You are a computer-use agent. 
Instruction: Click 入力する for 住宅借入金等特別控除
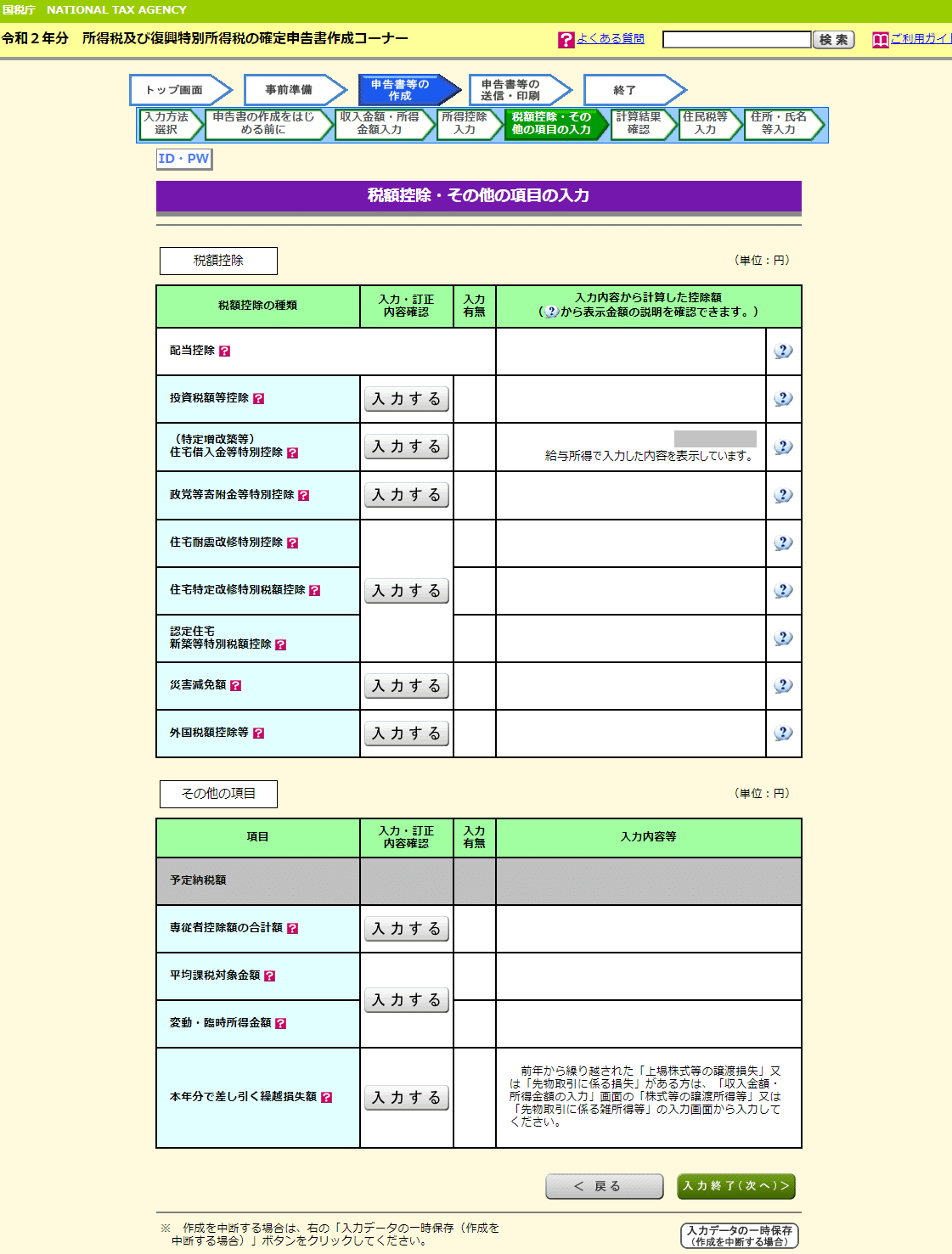(x=407, y=447)
